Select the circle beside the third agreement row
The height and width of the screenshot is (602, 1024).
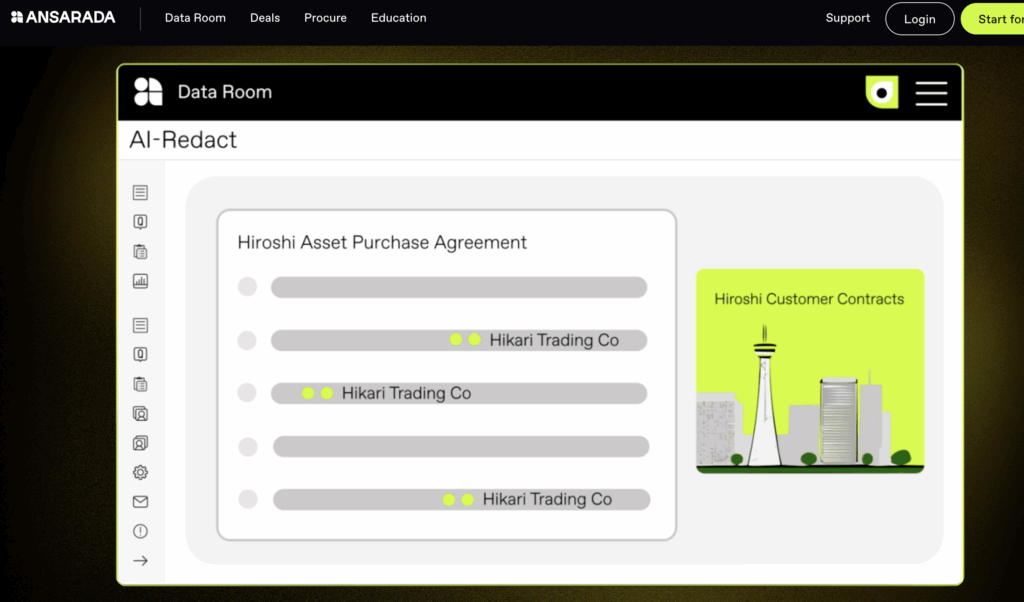[247, 393]
